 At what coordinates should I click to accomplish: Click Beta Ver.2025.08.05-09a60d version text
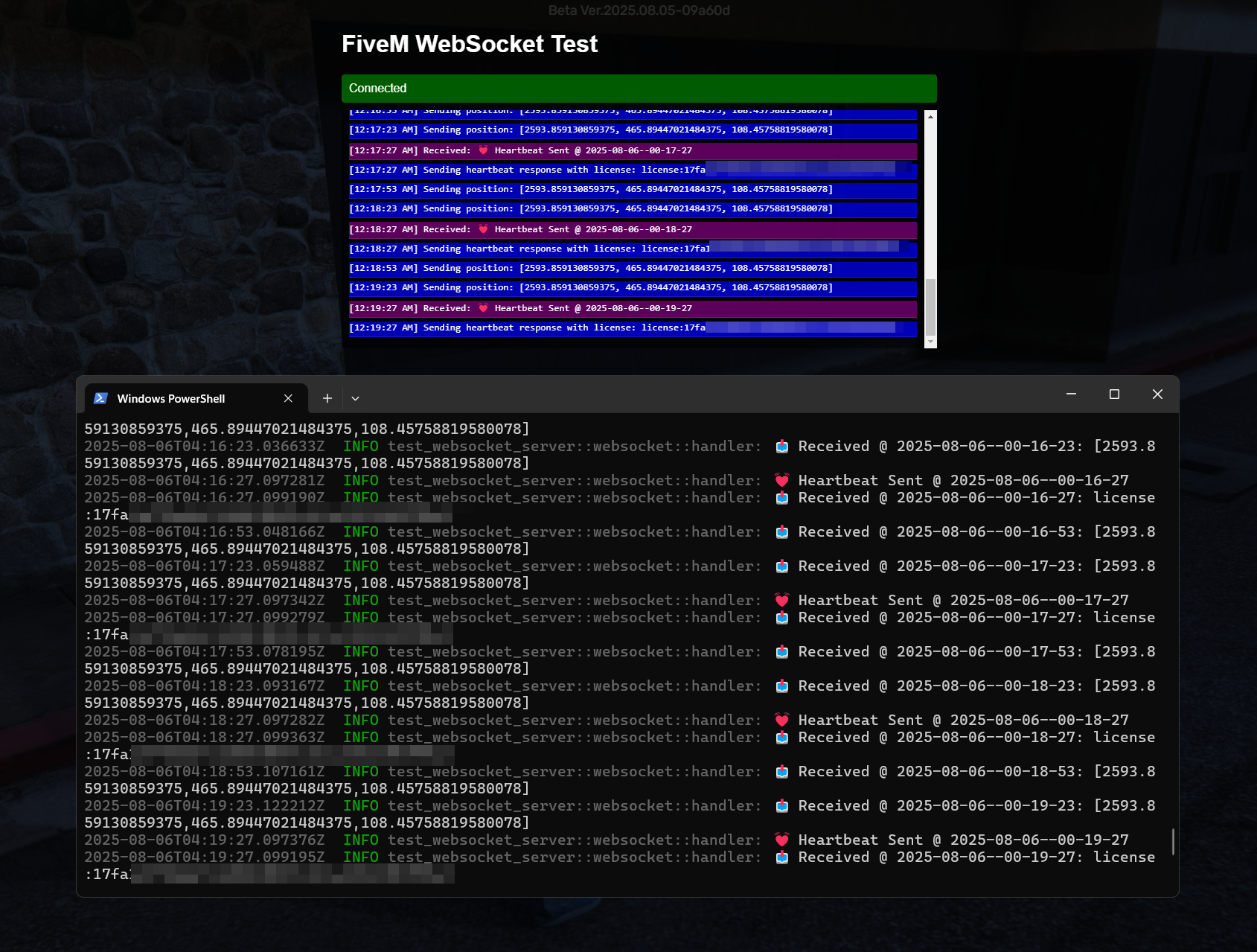pos(639,10)
